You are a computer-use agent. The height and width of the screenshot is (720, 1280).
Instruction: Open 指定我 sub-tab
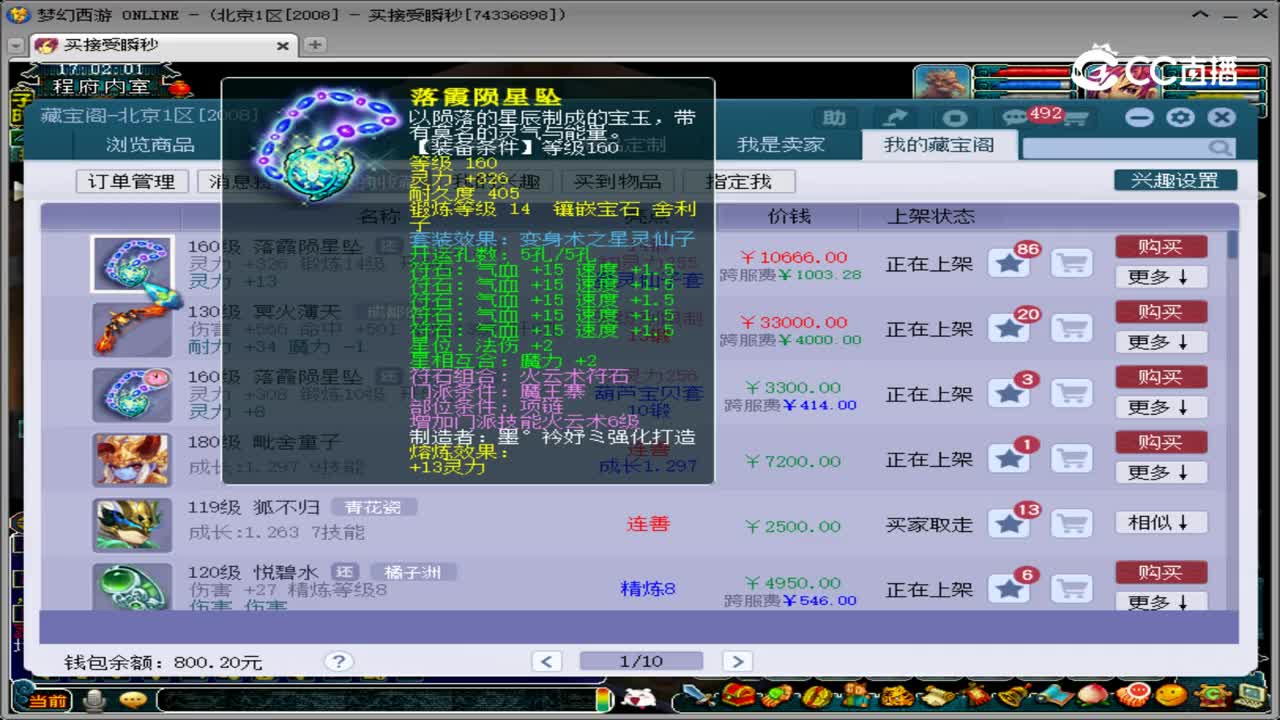tap(738, 181)
